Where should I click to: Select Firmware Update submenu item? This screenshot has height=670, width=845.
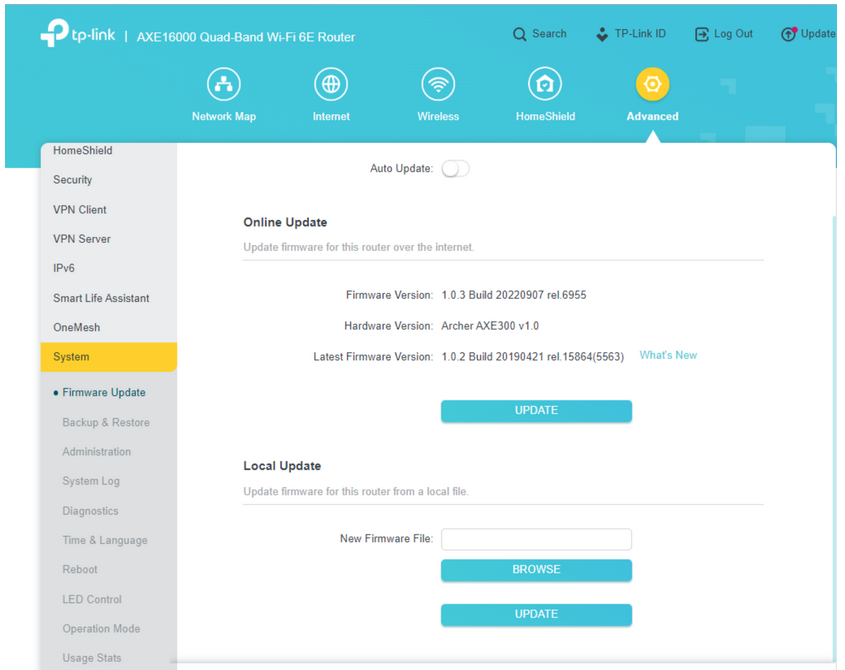click(103, 392)
